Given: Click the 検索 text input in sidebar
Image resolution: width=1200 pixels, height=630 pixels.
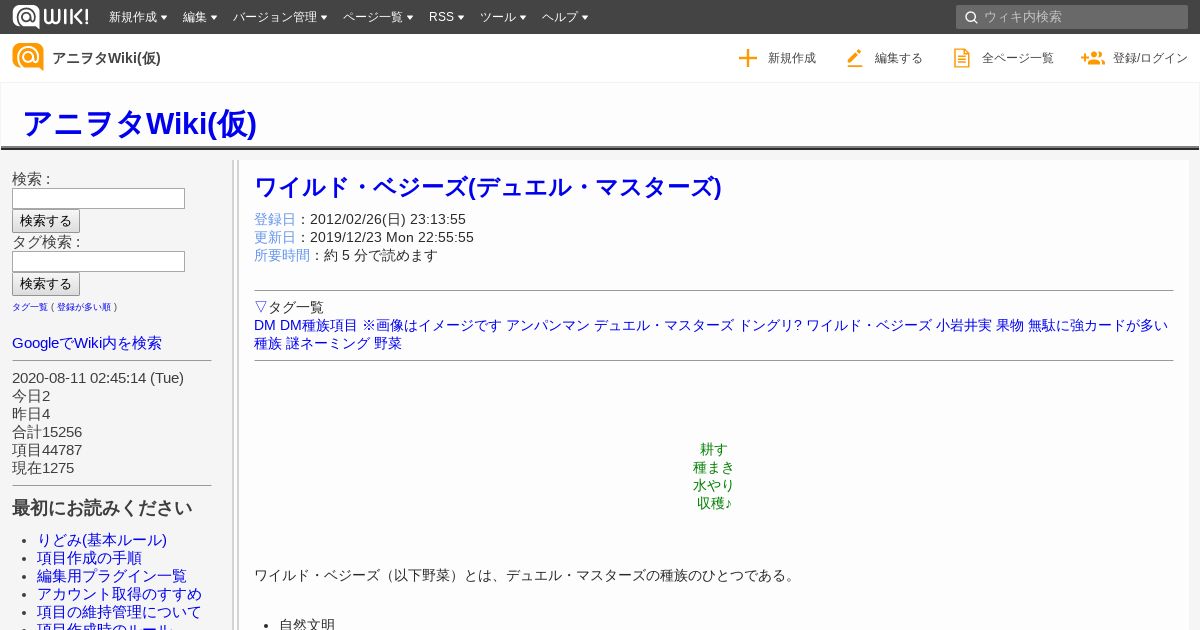Looking at the screenshot, I should coord(98,198).
